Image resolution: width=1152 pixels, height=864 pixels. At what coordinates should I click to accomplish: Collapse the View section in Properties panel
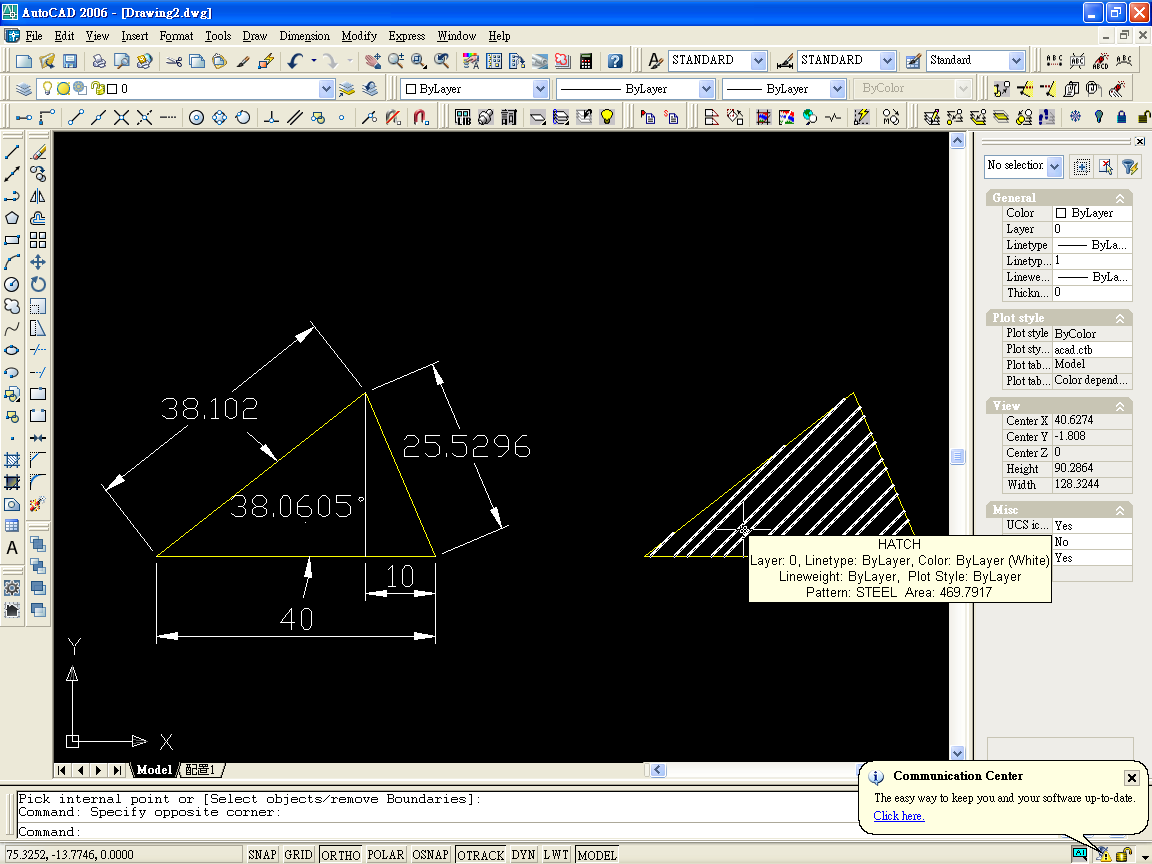1120,406
